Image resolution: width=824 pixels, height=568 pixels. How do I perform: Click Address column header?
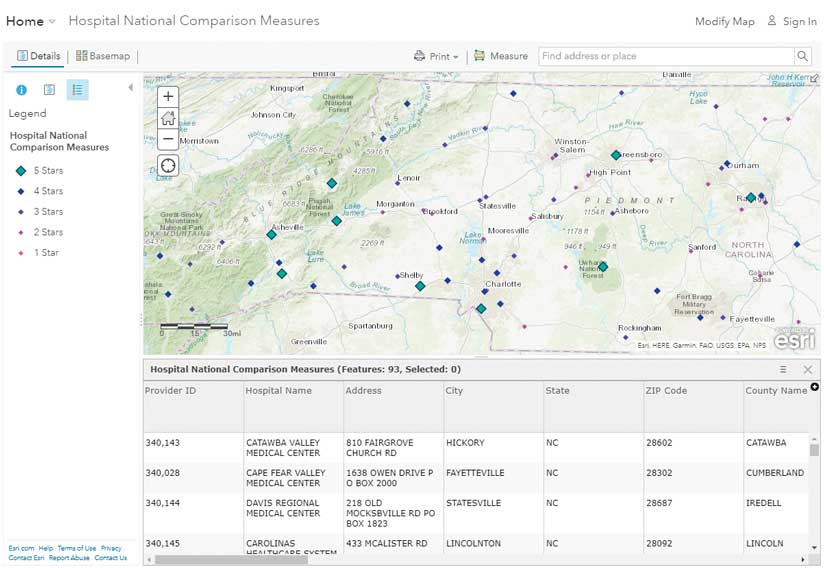tap(394, 407)
